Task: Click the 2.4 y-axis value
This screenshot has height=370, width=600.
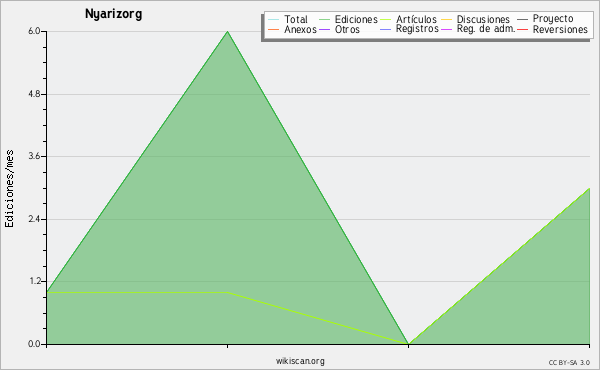Action: pyautogui.click(x=34, y=219)
